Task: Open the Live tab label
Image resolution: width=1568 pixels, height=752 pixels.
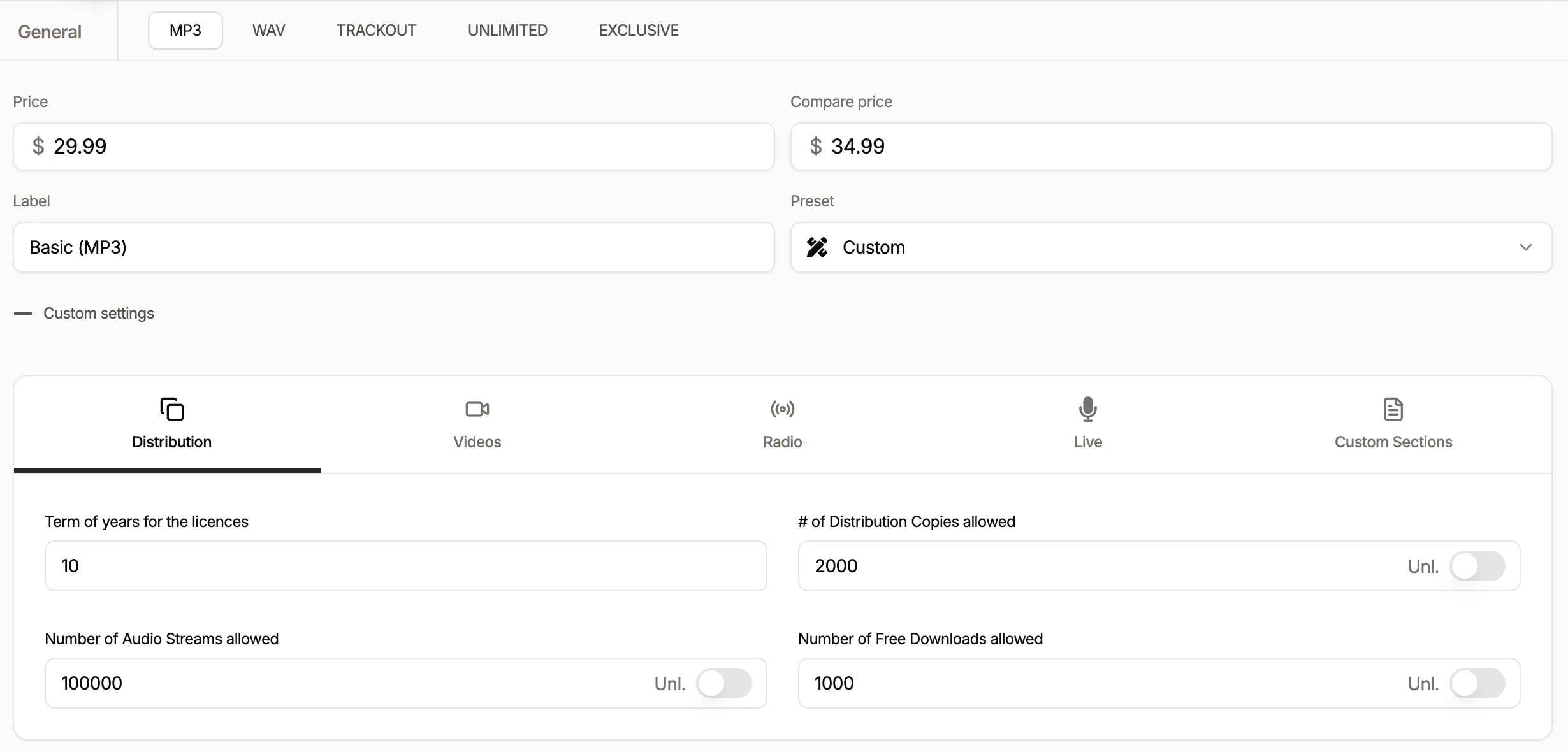Action: 1087,442
